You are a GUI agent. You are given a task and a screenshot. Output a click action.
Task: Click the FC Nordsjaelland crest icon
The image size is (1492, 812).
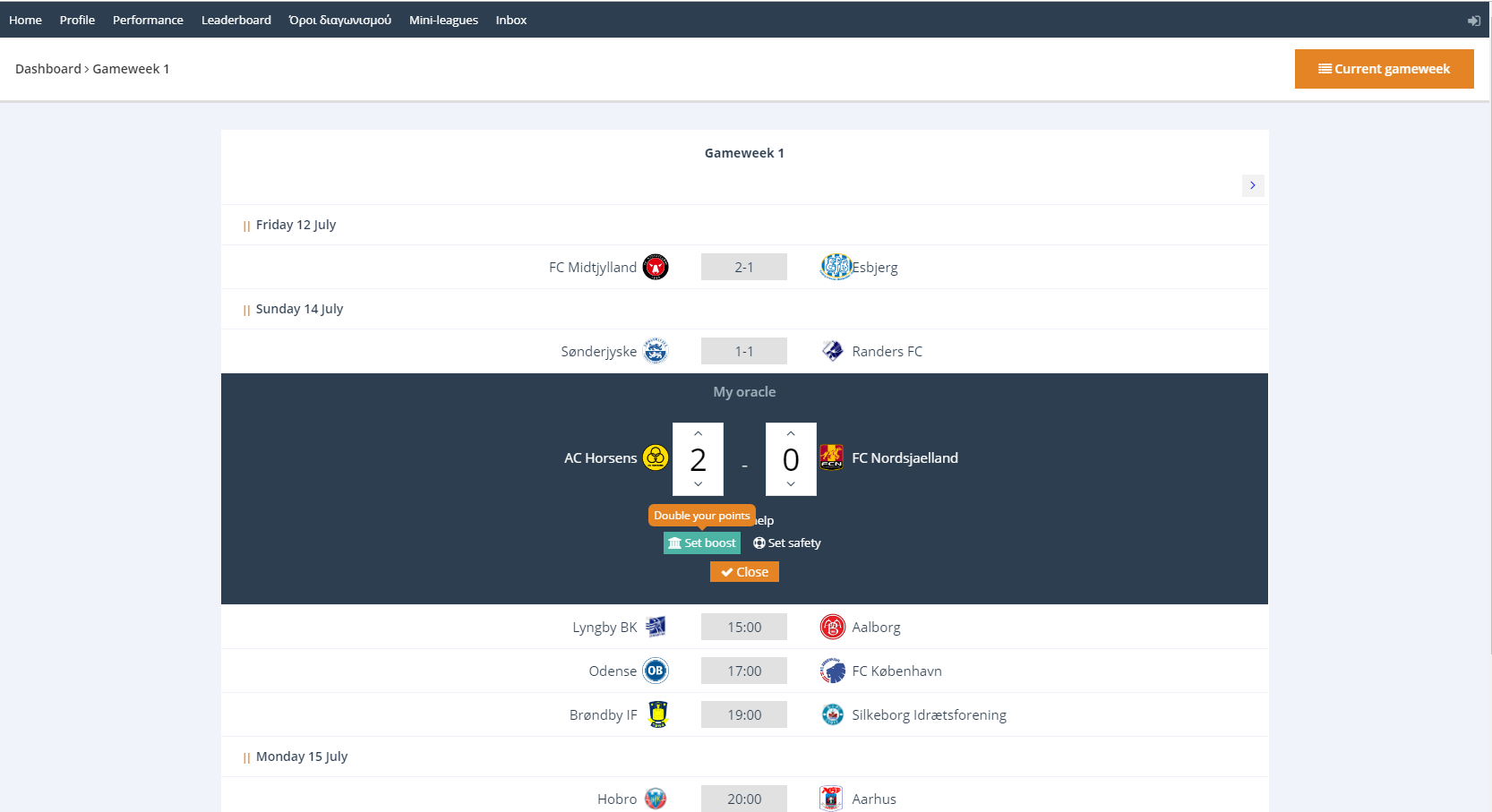[x=831, y=457]
